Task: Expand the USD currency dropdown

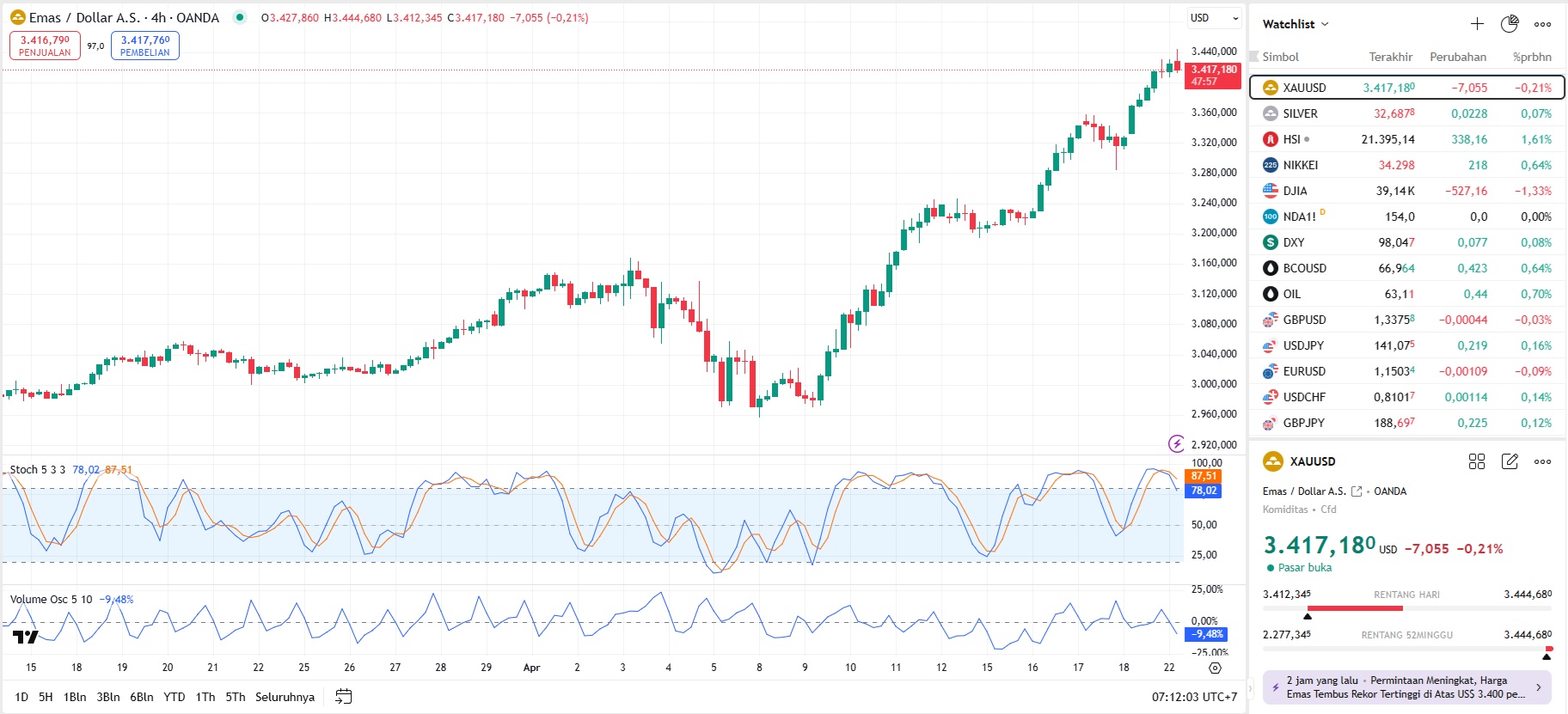Action: [1214, 18]
